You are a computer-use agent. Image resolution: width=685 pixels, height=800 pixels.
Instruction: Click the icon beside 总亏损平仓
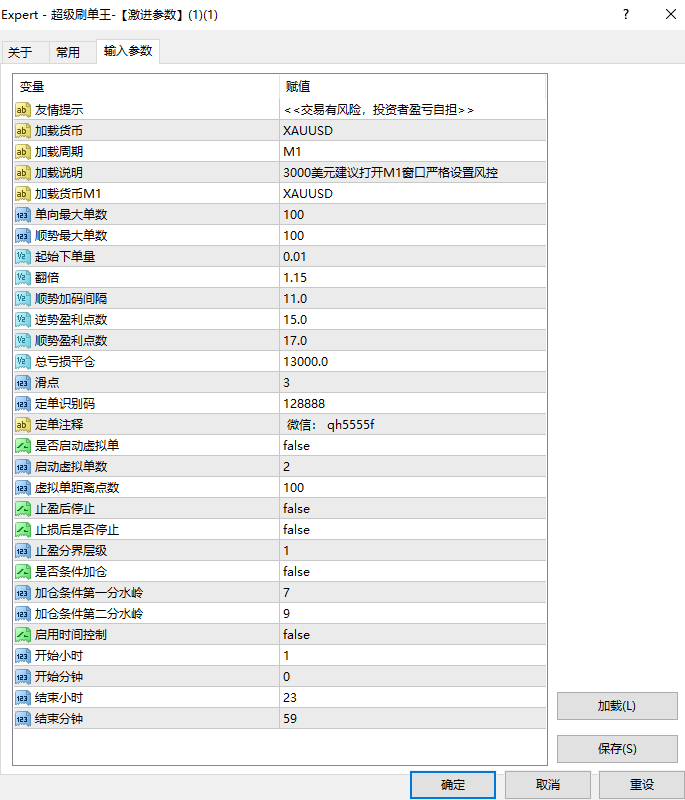(x=22, y=362)
